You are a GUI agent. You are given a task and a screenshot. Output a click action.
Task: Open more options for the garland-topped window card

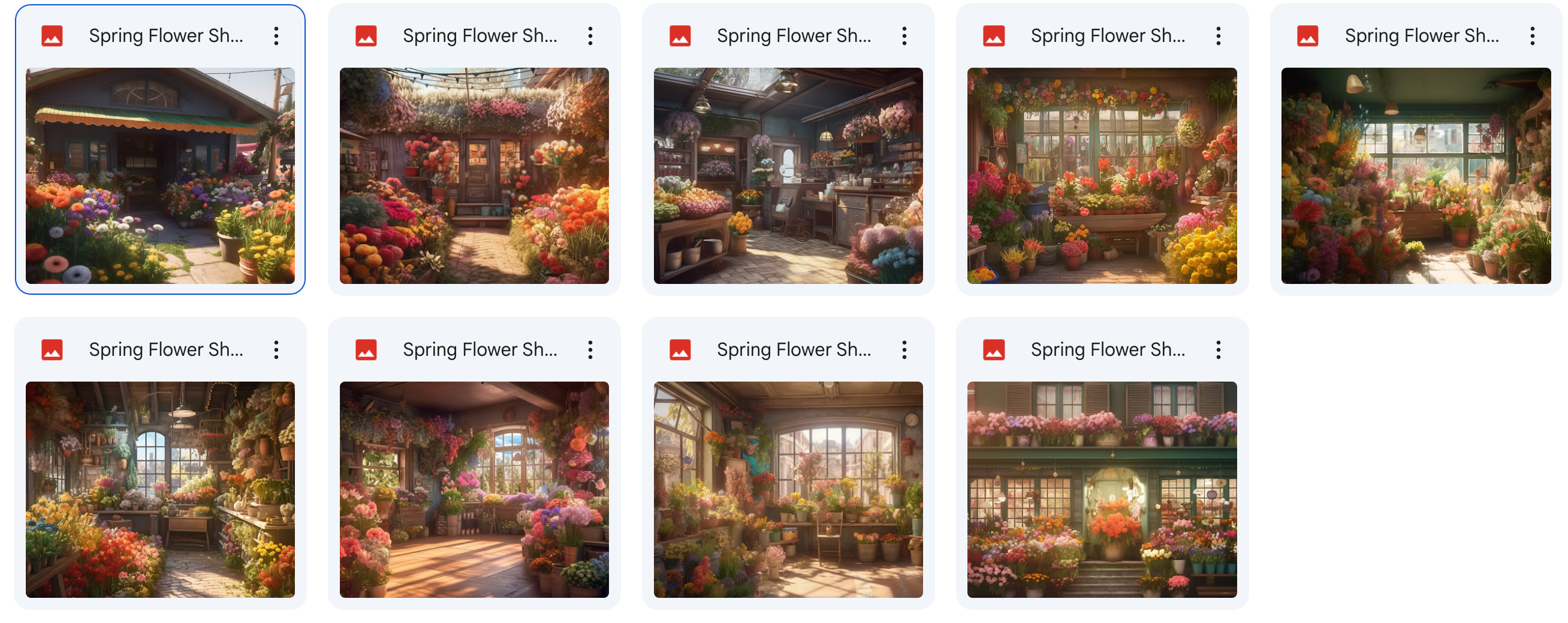tap(1219, 36)
